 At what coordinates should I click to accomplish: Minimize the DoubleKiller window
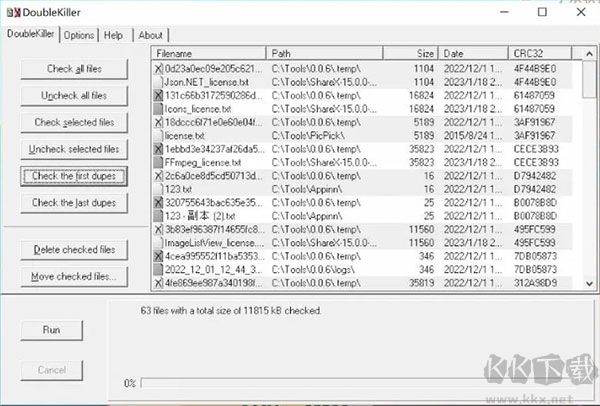tap(504, 12)
